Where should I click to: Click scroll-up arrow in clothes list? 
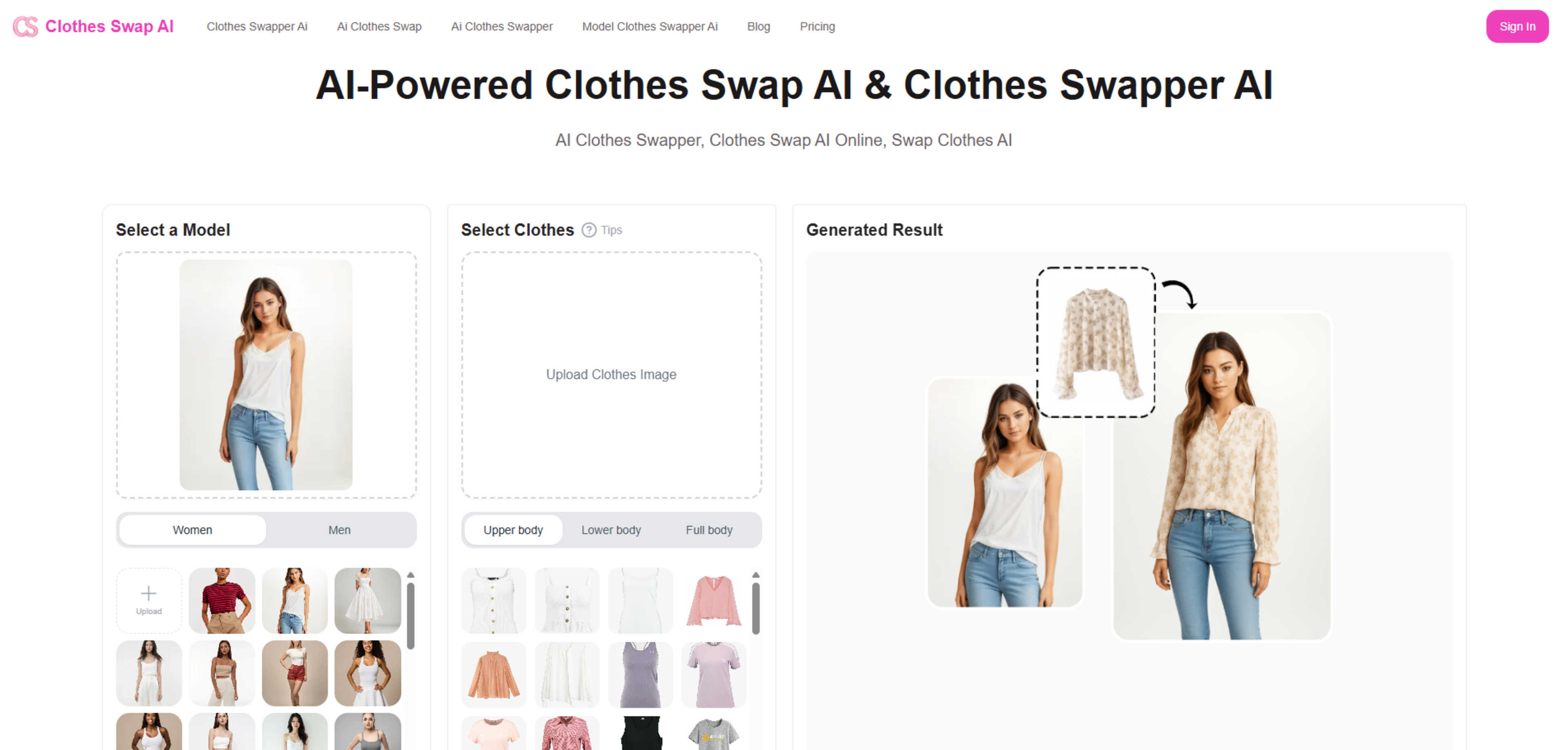click(755, 575)
